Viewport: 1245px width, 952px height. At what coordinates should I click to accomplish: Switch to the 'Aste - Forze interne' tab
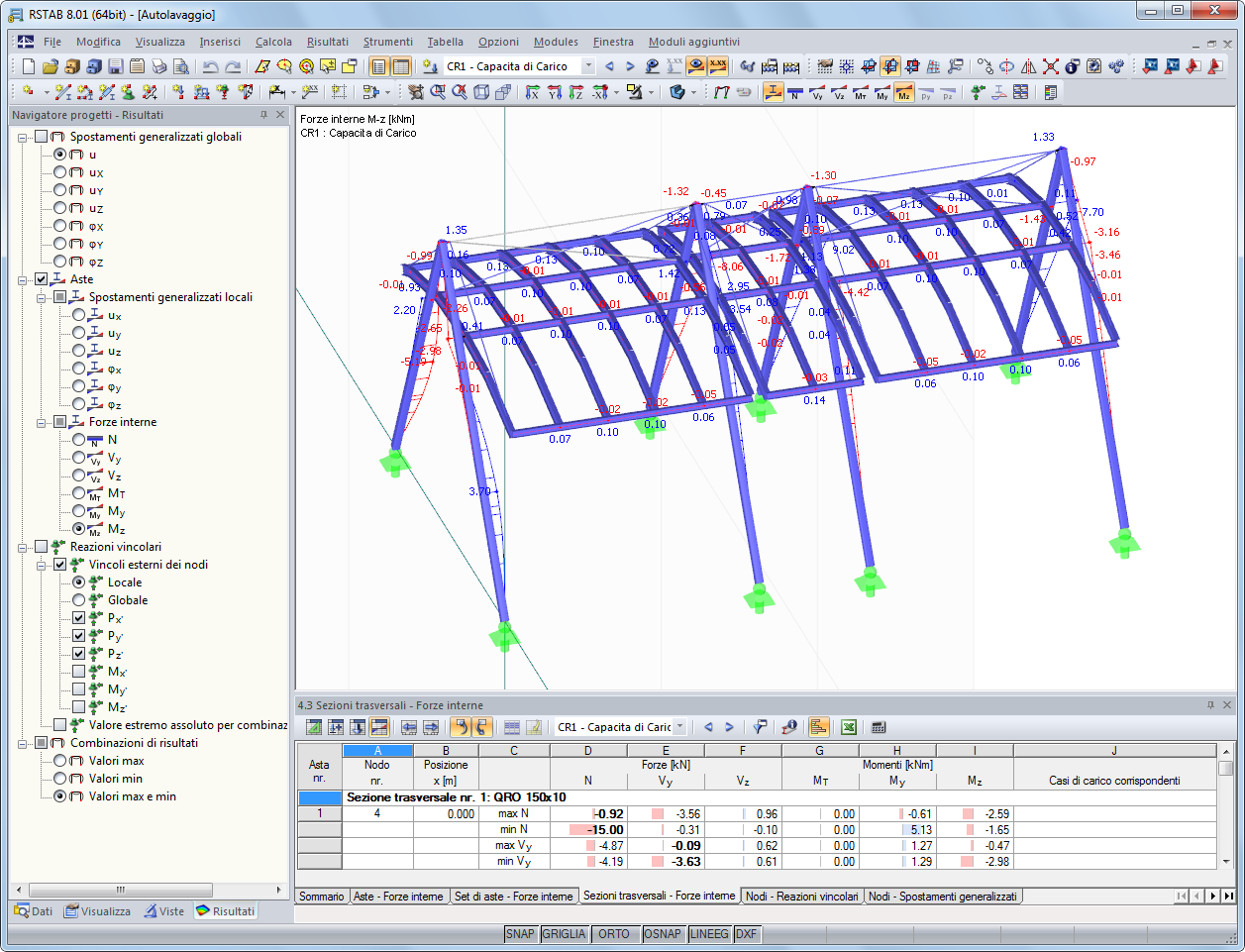click(x=398, y=896)
